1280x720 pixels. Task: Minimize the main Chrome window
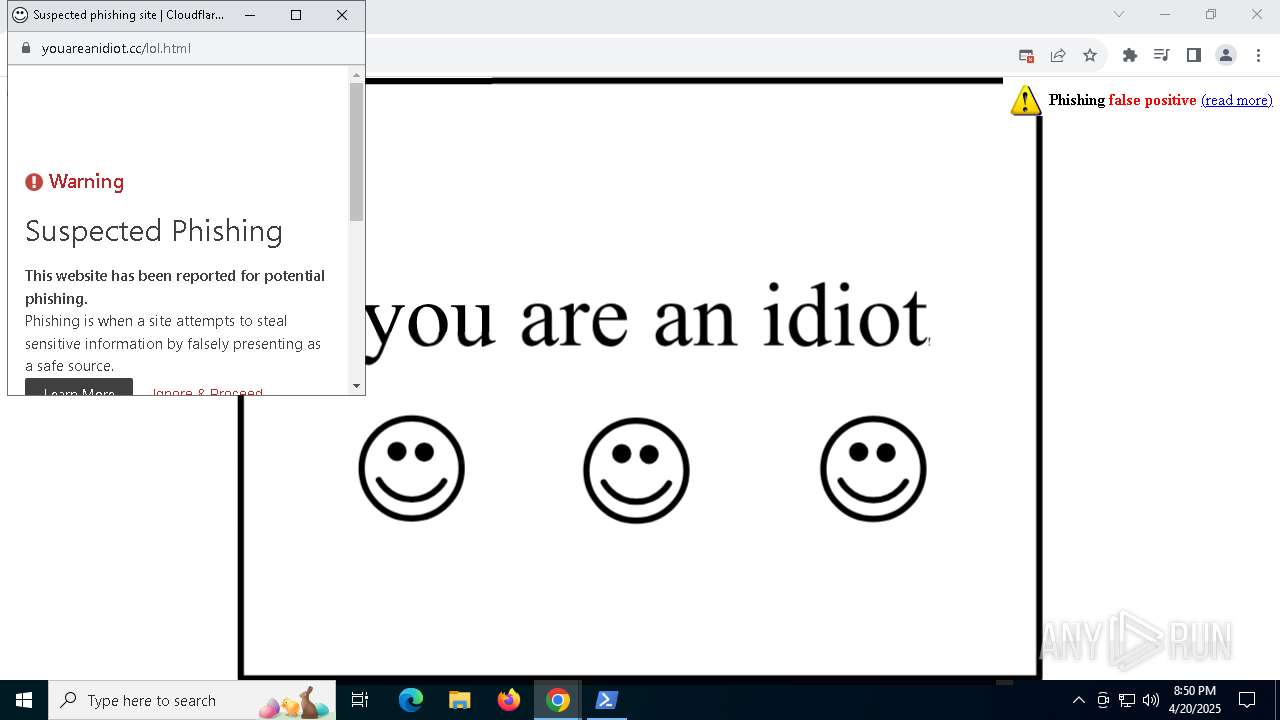1165,14
